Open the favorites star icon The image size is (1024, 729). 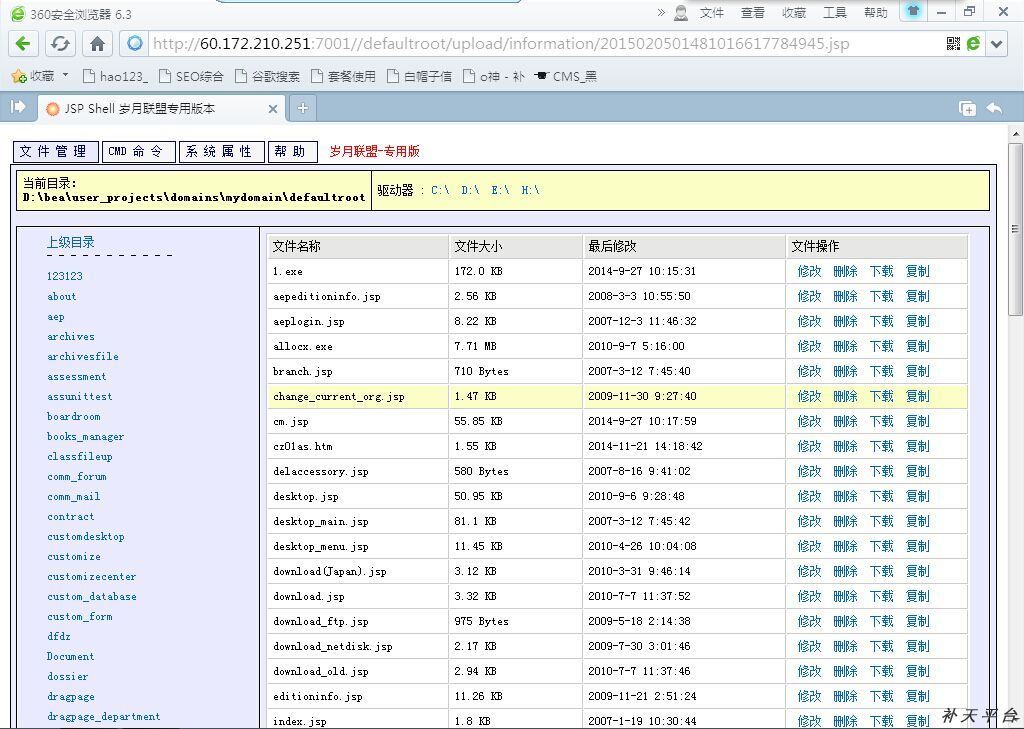point(19,76)
